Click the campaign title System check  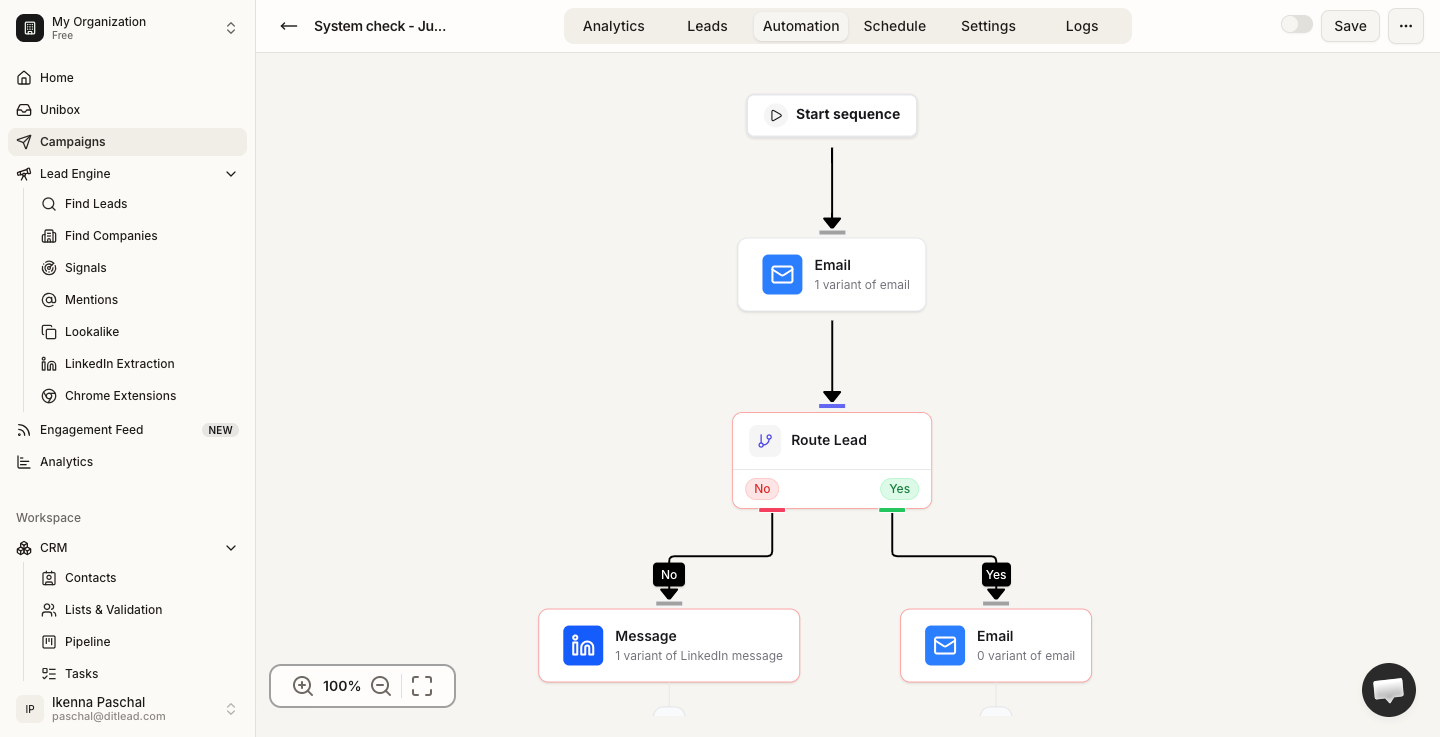point(380,26)
